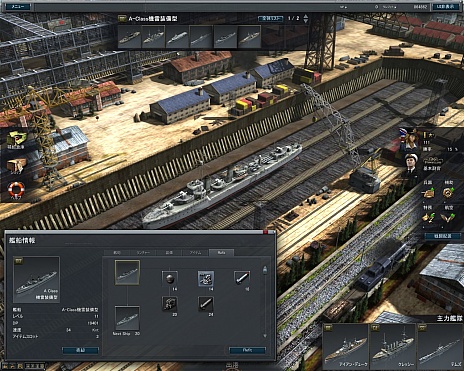Select the level 24 torpedo upgrade icon
The image size is (464, 371).
206,304
